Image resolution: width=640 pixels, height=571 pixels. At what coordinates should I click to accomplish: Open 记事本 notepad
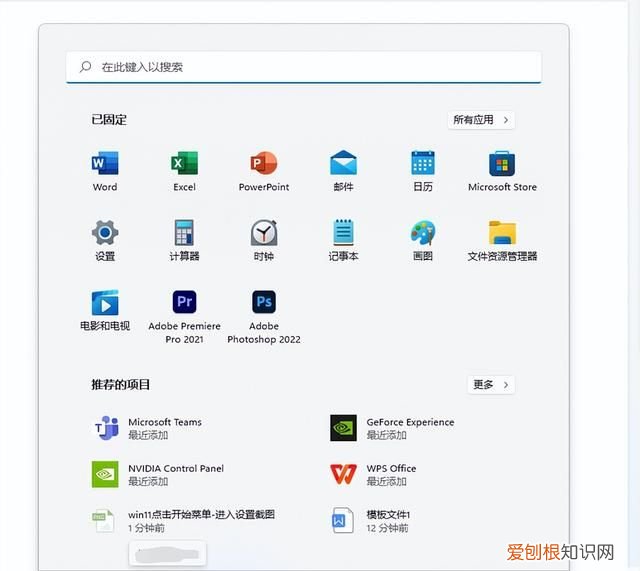(x=343, y=233)
